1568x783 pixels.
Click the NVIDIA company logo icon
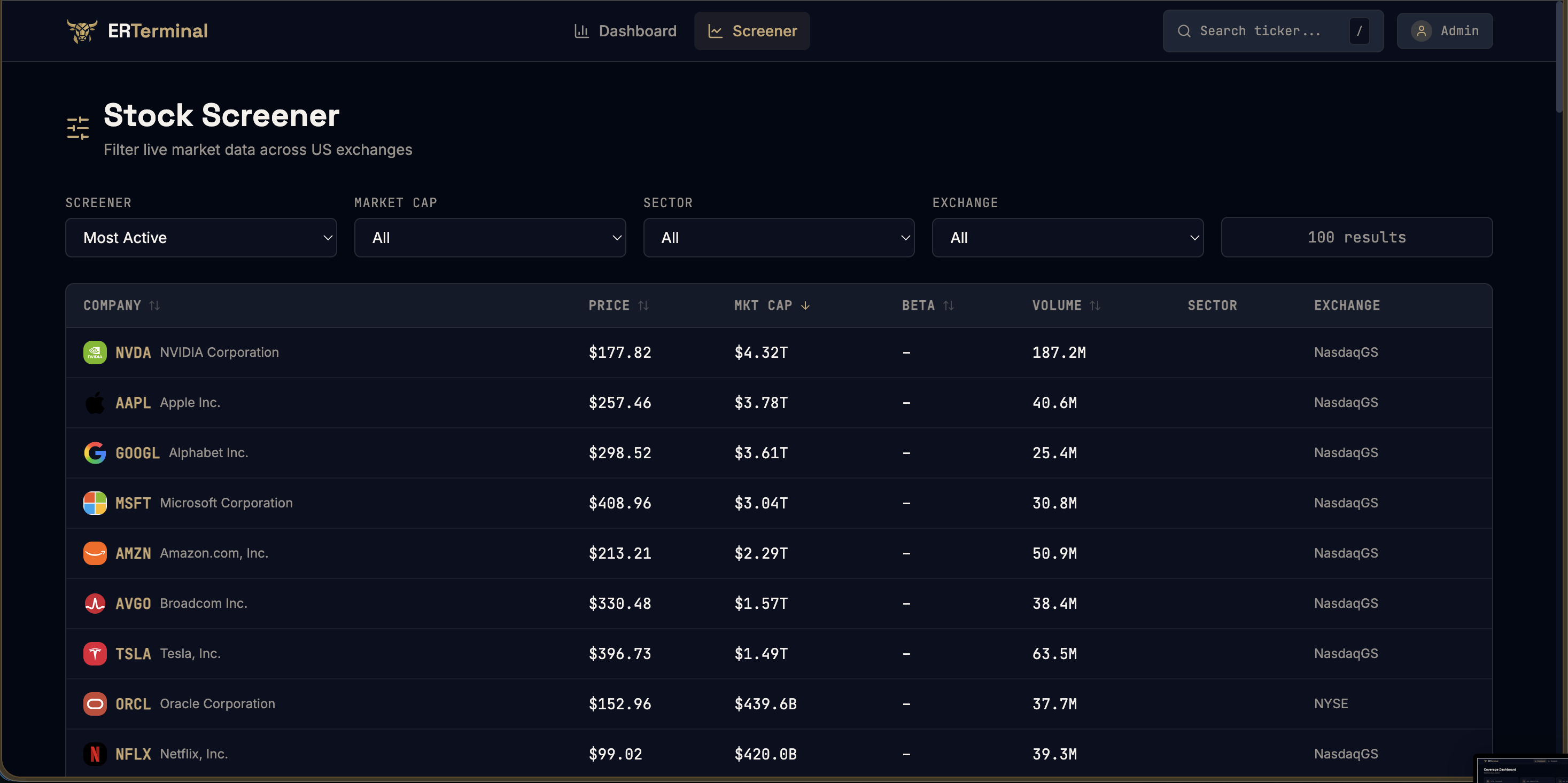point(95,353)
